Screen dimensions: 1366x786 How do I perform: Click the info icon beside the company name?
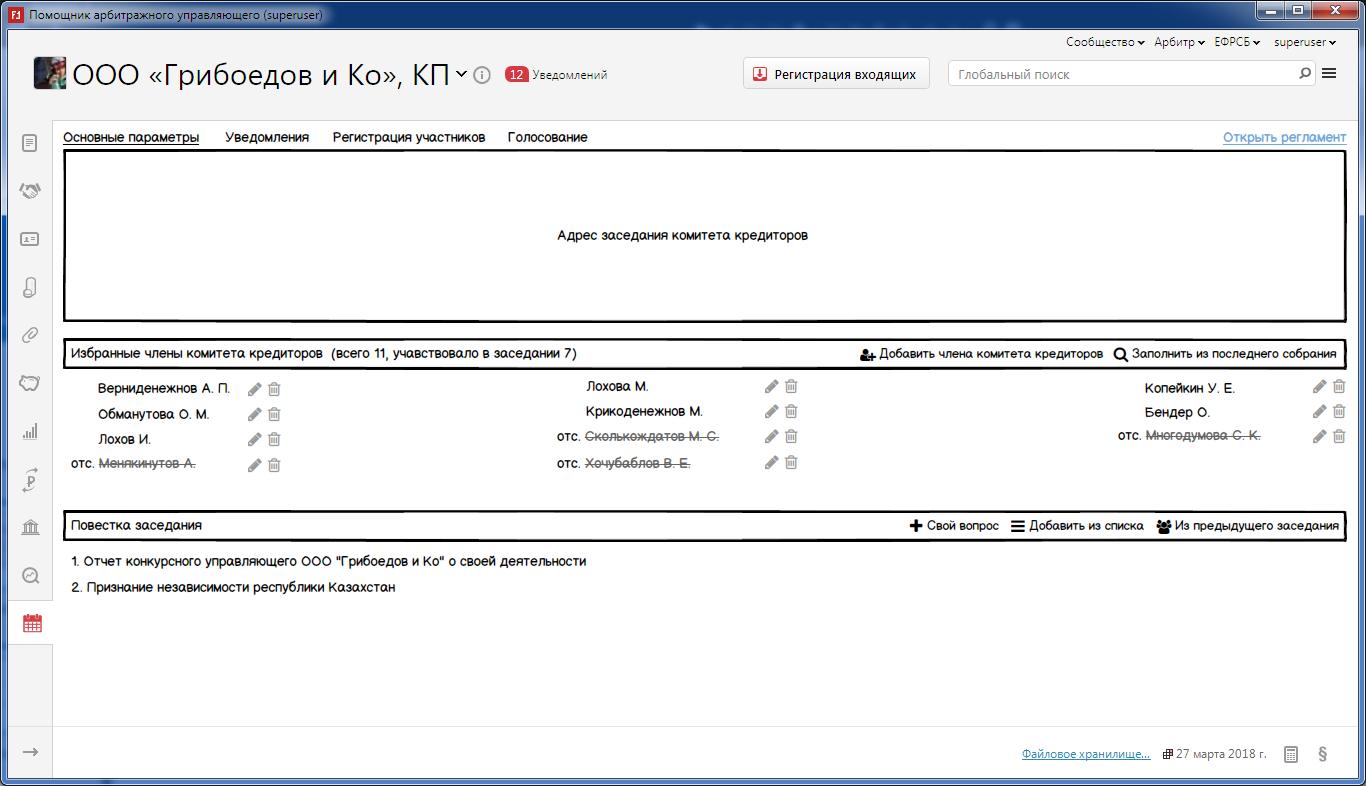482,75
